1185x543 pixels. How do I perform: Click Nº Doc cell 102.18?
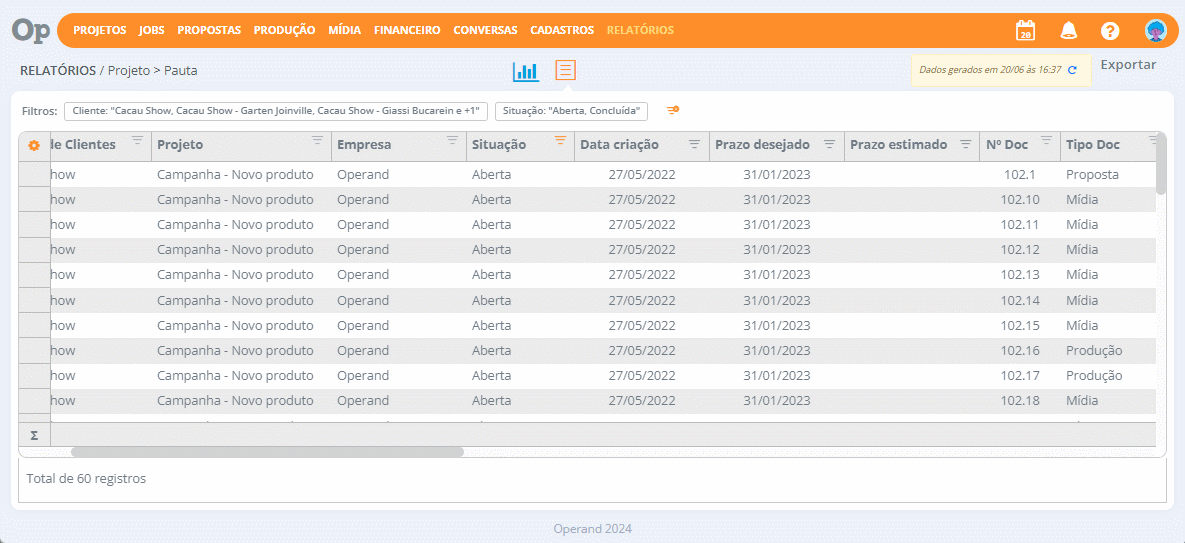coord(1020,401)
